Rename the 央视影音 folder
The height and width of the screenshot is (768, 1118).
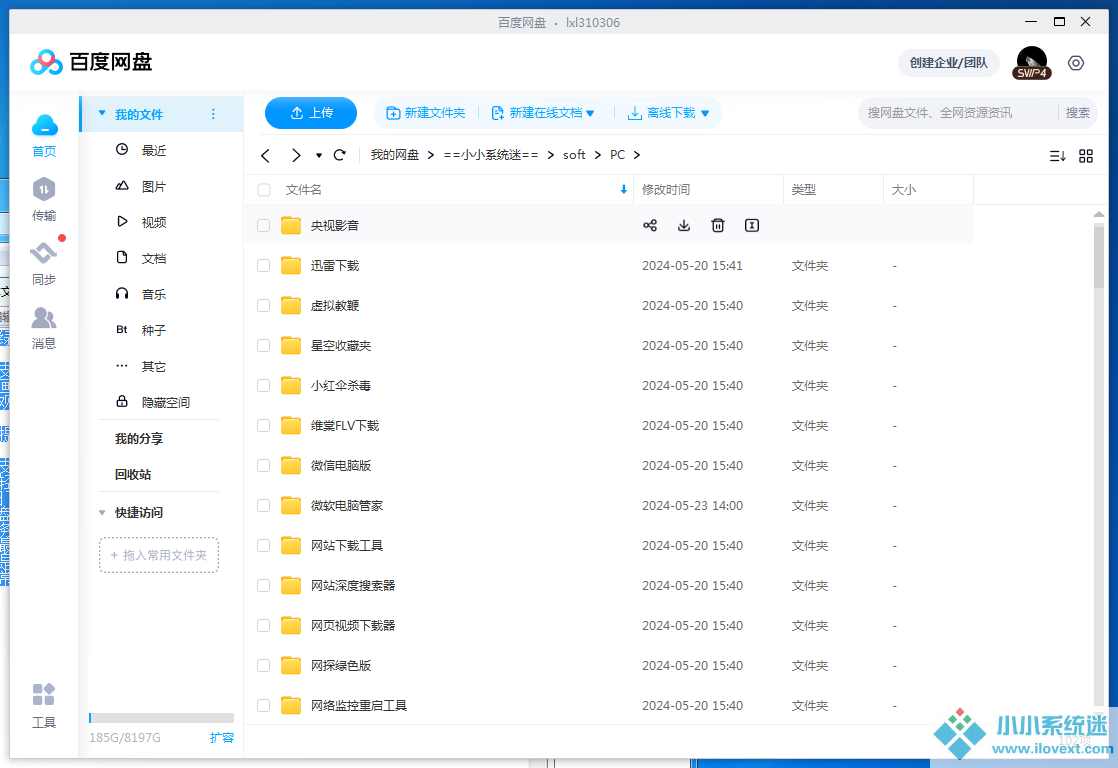[752, 225]
